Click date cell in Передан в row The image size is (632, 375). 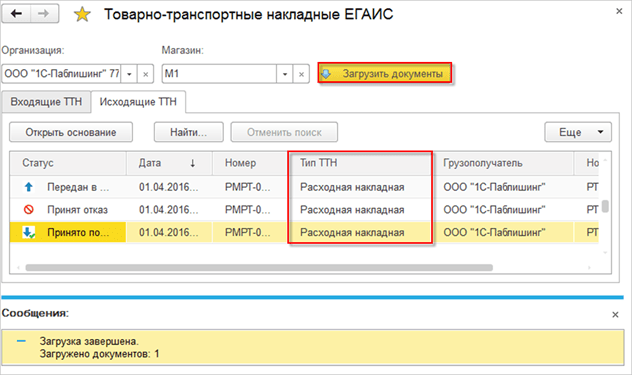click(169, 187)
